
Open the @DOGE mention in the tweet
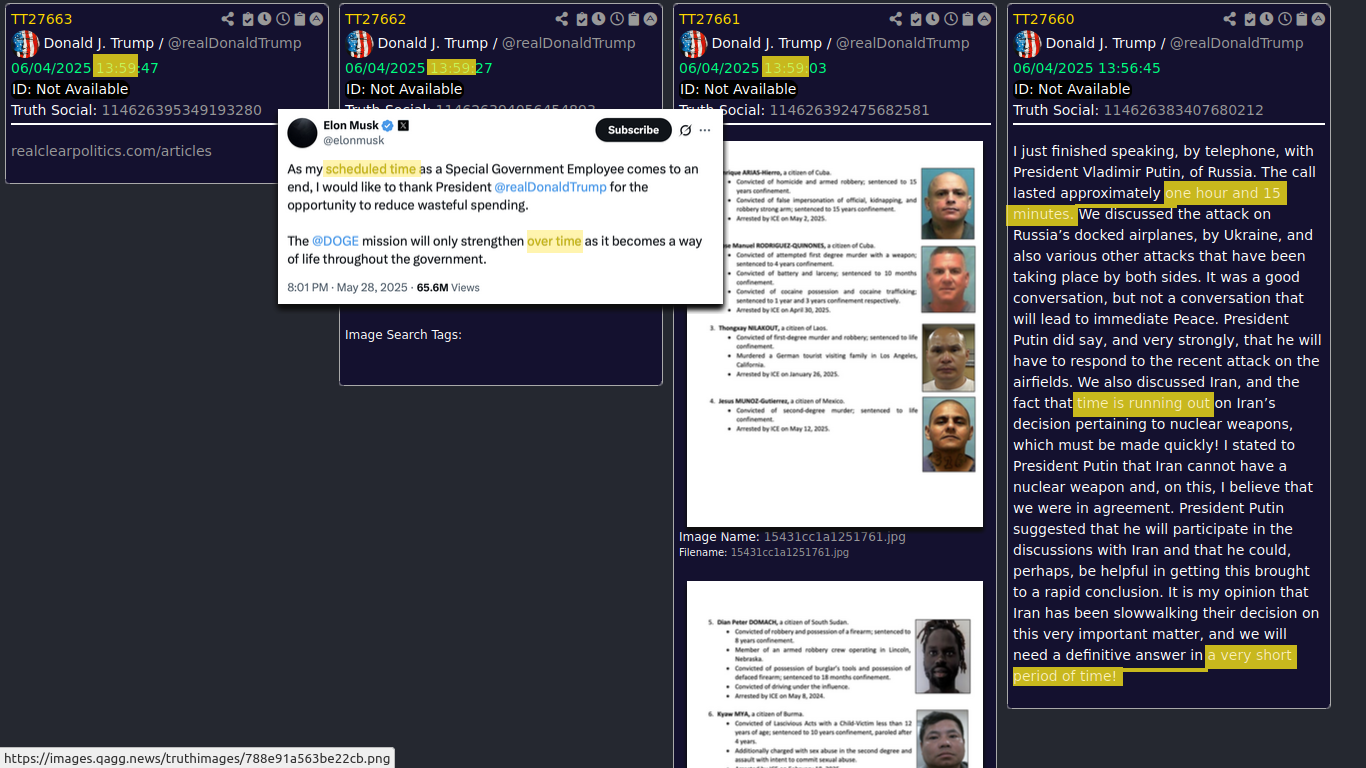tap(335, 241)
